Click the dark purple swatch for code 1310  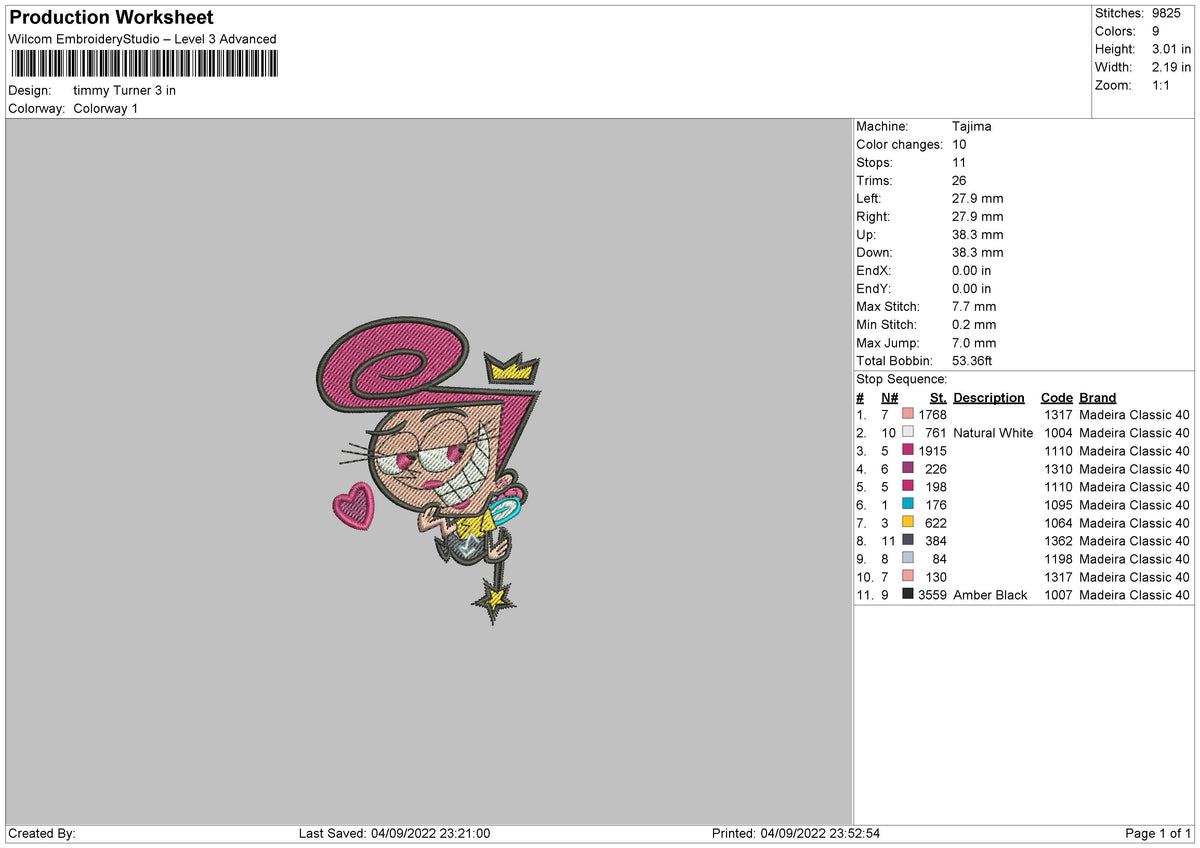point(908,469)
